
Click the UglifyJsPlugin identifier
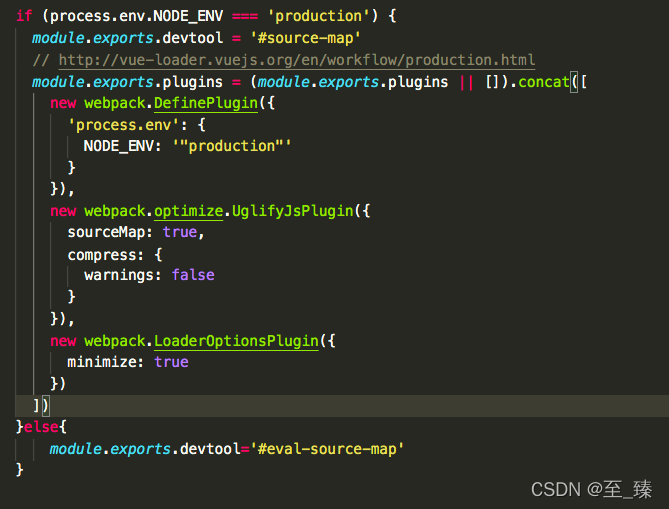[x=293, y=211]
